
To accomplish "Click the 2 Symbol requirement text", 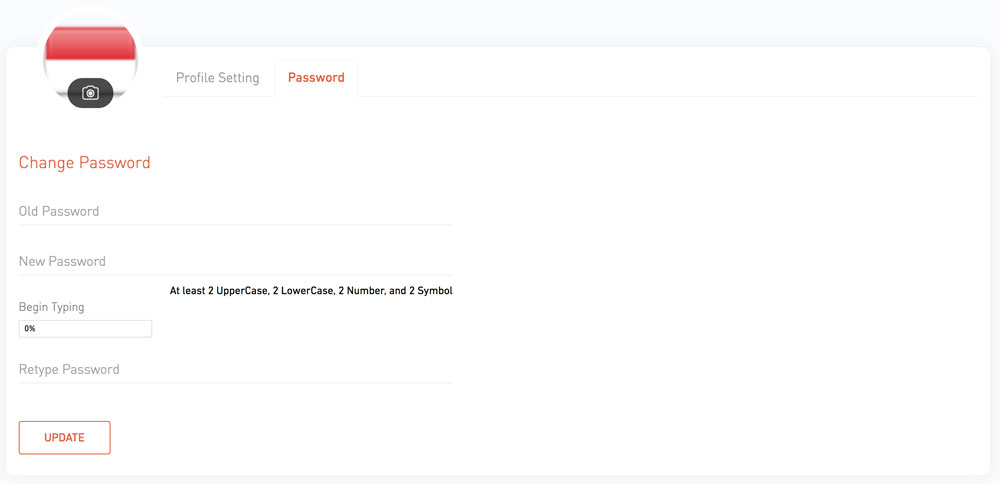I will point(430,291).
